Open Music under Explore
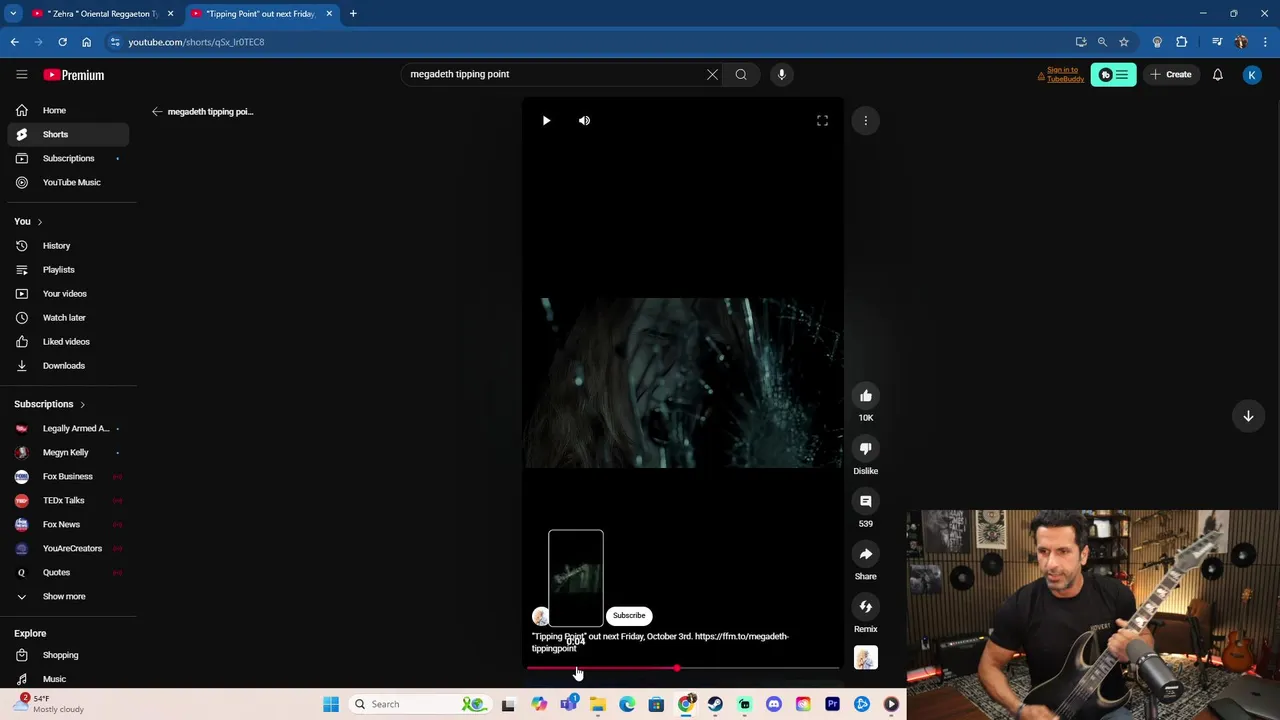 [69, 679]
